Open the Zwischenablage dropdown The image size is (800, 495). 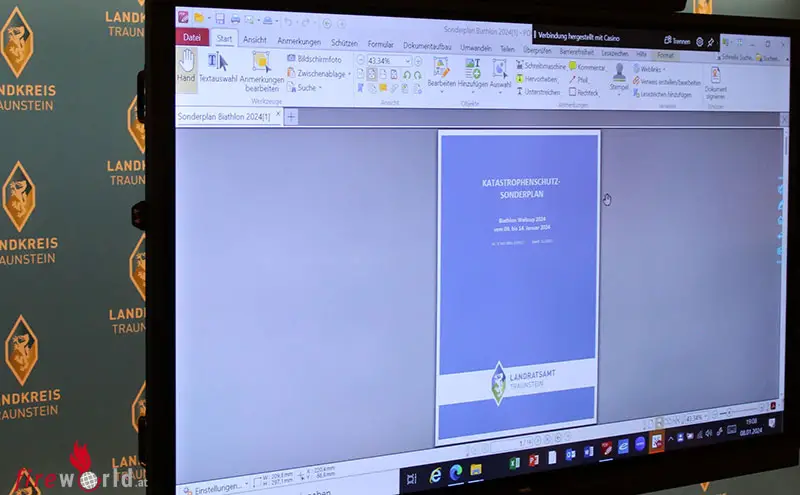[322, 74]
